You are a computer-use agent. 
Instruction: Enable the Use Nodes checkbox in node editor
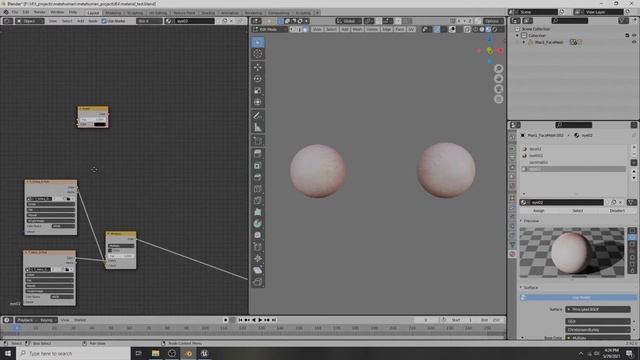click(x=104, y=21)
